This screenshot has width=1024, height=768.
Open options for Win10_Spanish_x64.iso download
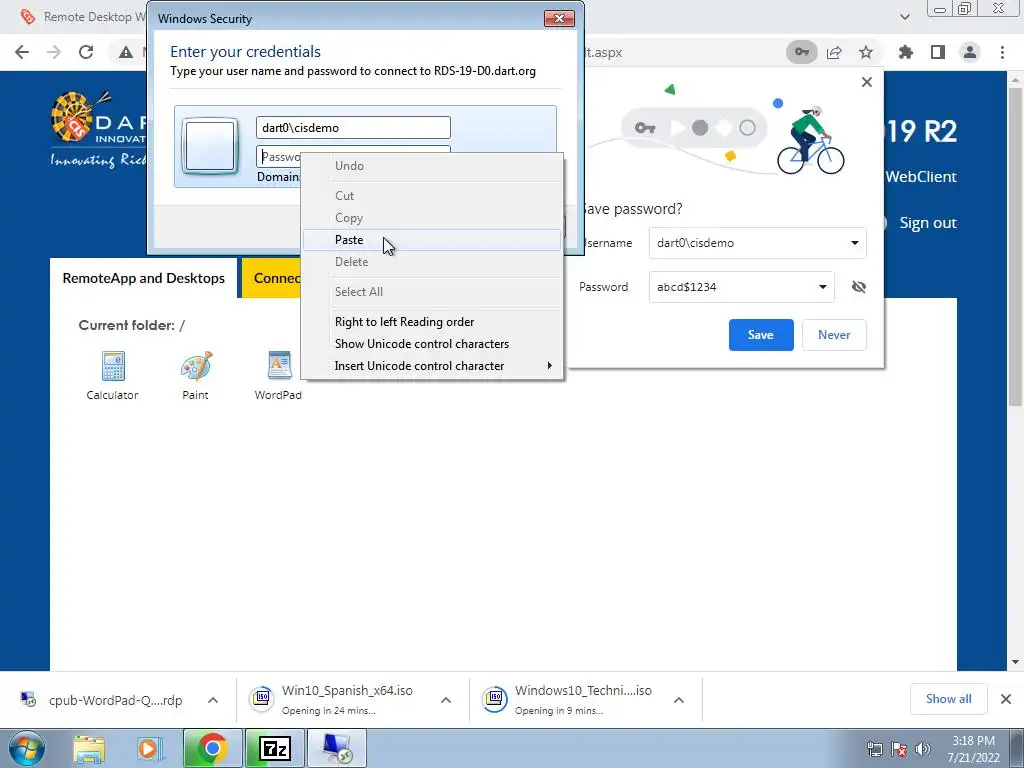(446, 700)
